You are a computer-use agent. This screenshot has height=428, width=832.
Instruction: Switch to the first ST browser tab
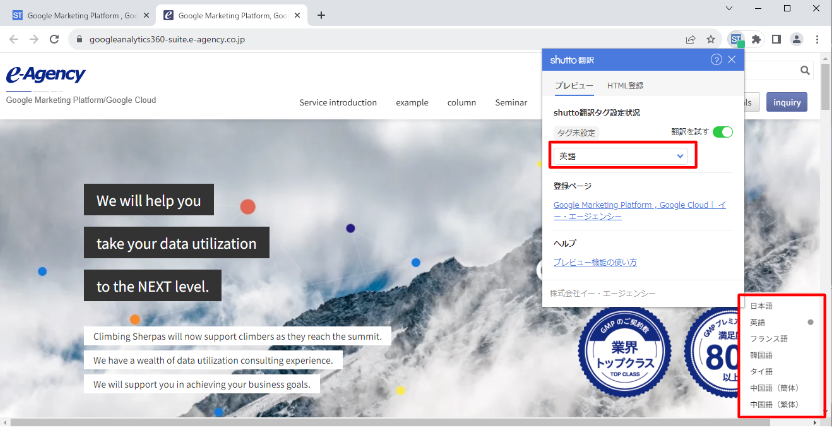pos(81,15)
